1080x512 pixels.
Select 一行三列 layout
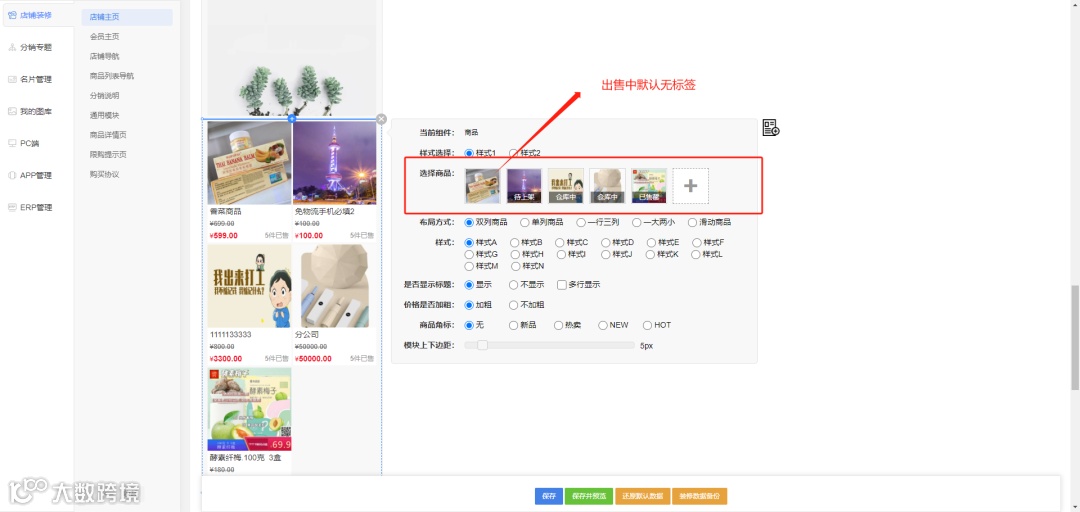[x=581, y=223]
